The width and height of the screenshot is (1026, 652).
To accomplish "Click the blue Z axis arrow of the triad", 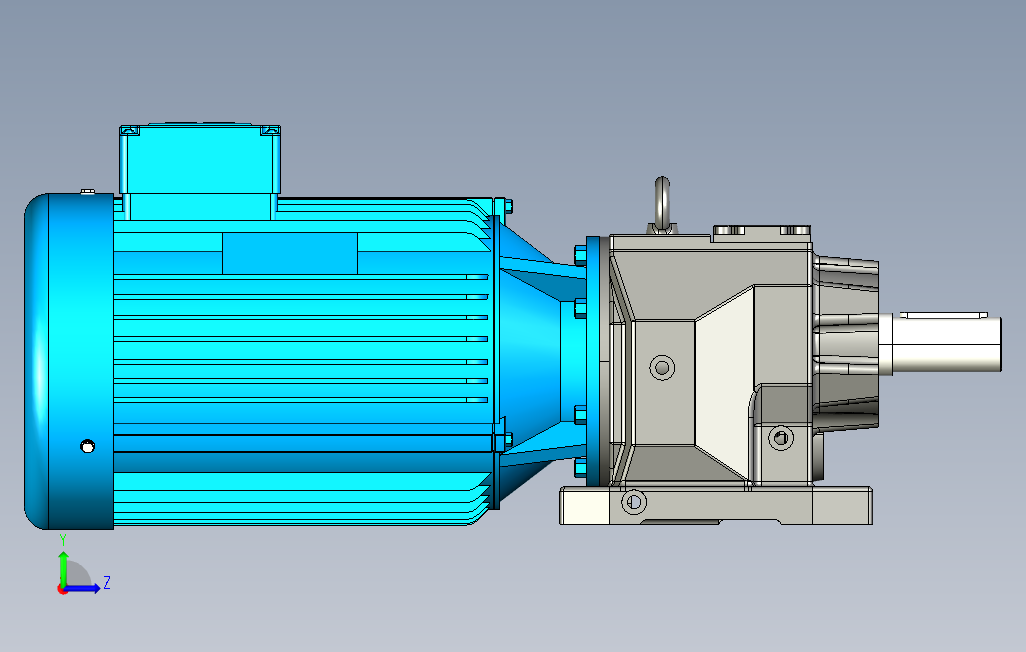I will pyautogui.click(x=84, y=589).
